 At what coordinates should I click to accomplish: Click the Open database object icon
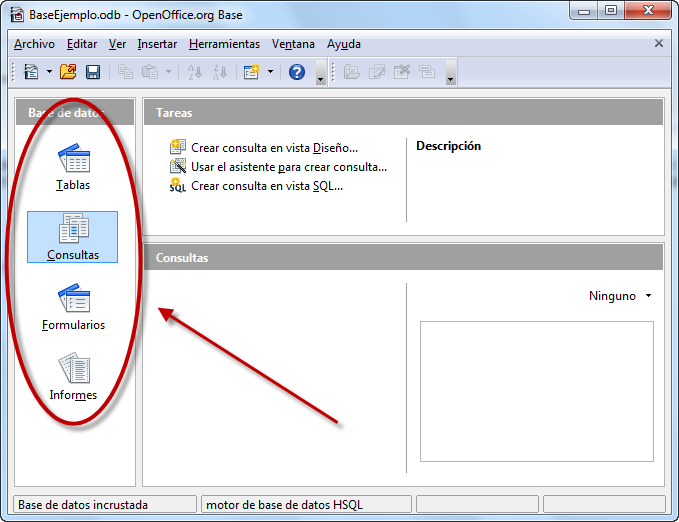[352, 72]
